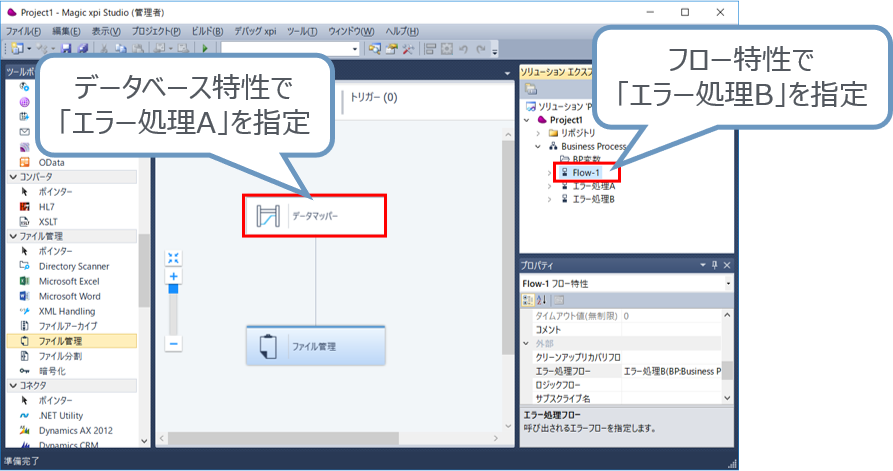Pick the XML Handling toolbox component
This screenshot has height=471, width=893.
[x=66, y=311]
